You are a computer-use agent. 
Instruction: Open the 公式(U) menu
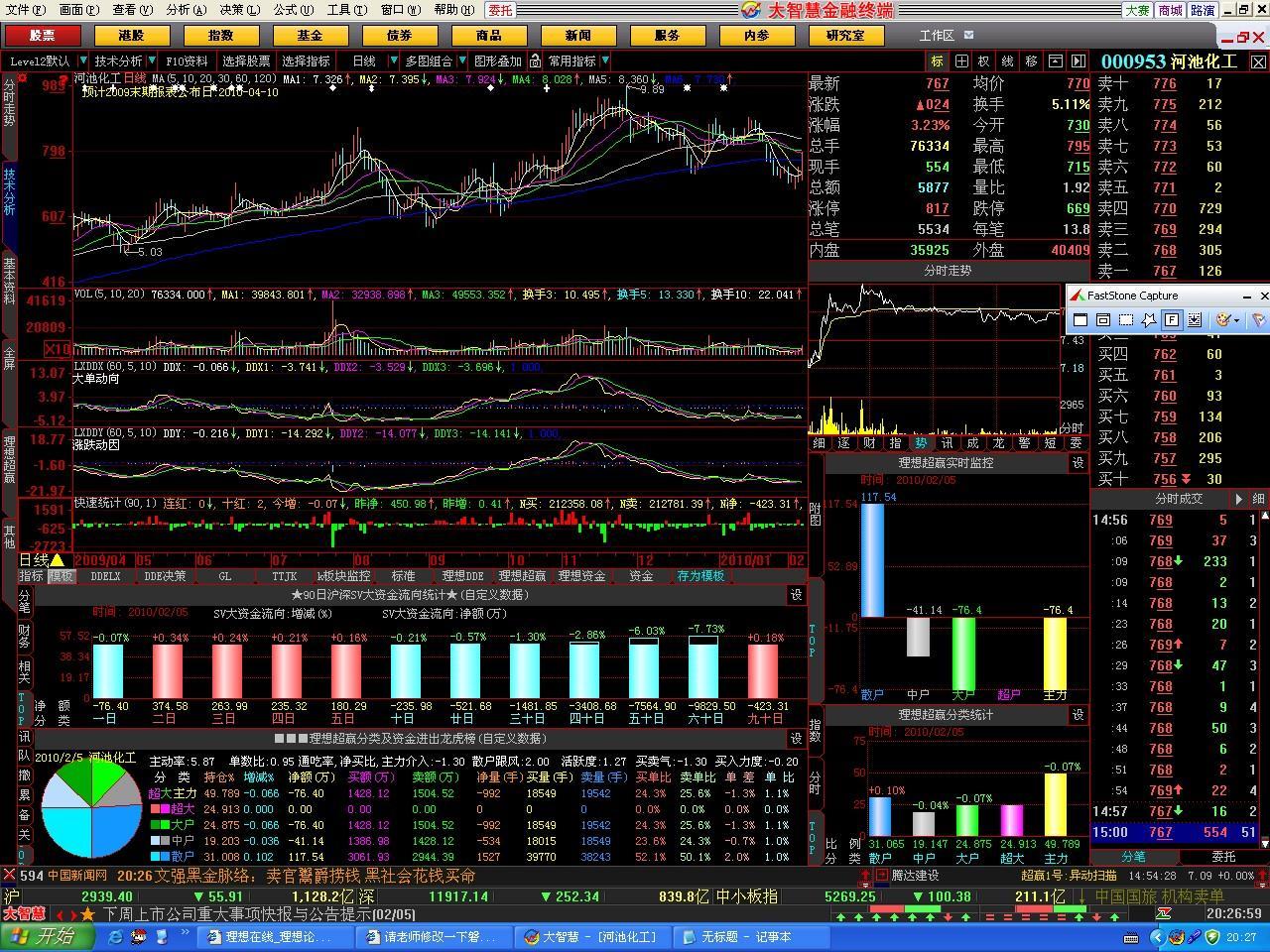pyautogui.click(x=294, y=10)
